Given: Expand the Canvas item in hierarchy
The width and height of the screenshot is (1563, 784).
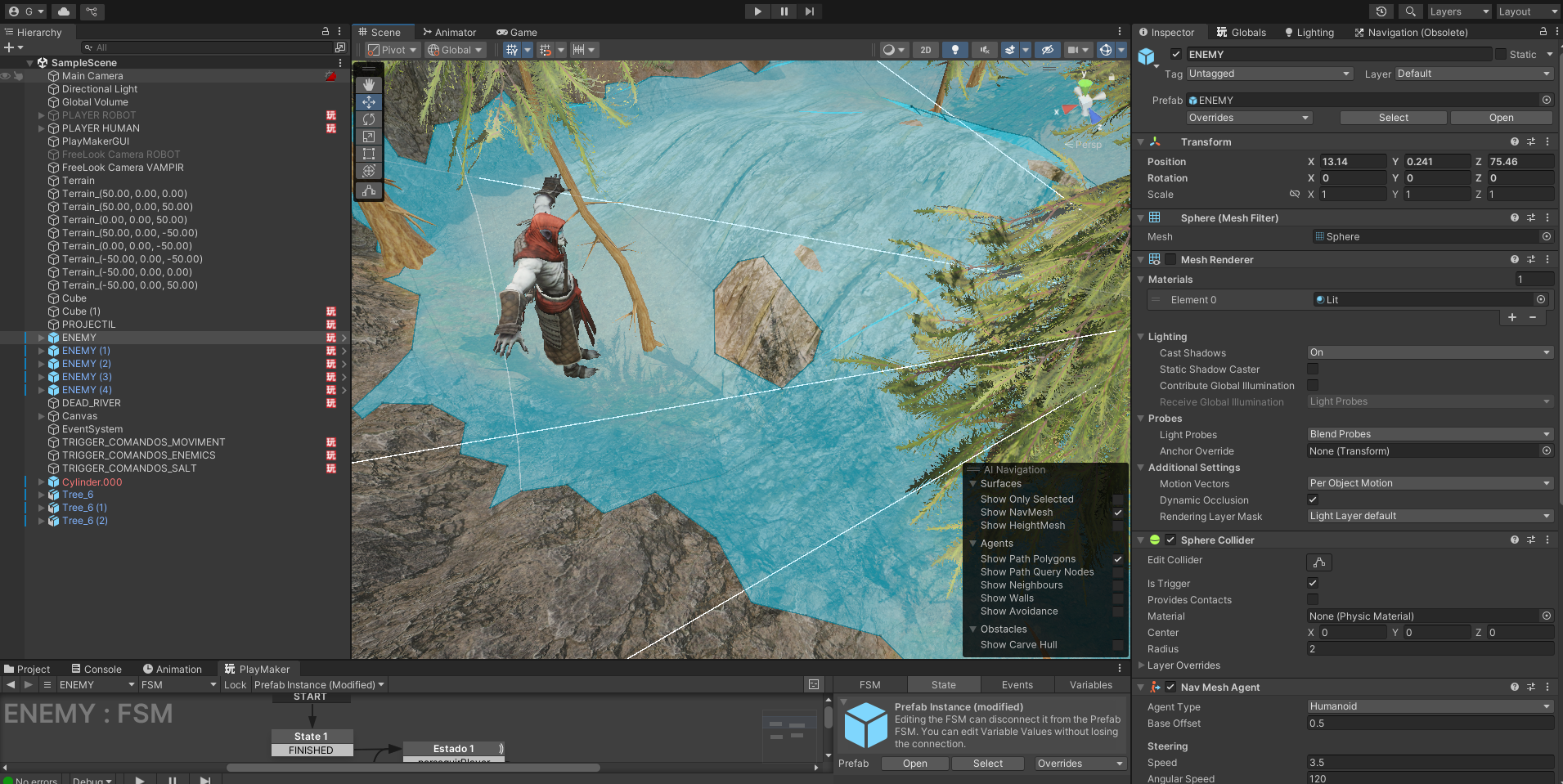Looking at the screenshot, I should [42, 416].
